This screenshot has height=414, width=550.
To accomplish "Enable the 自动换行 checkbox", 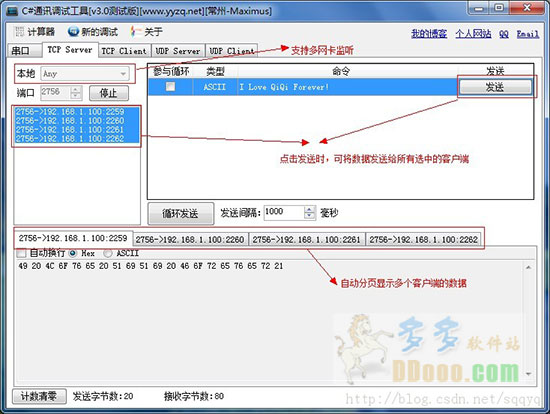I will pyautogui.click(x=21, y=253).
